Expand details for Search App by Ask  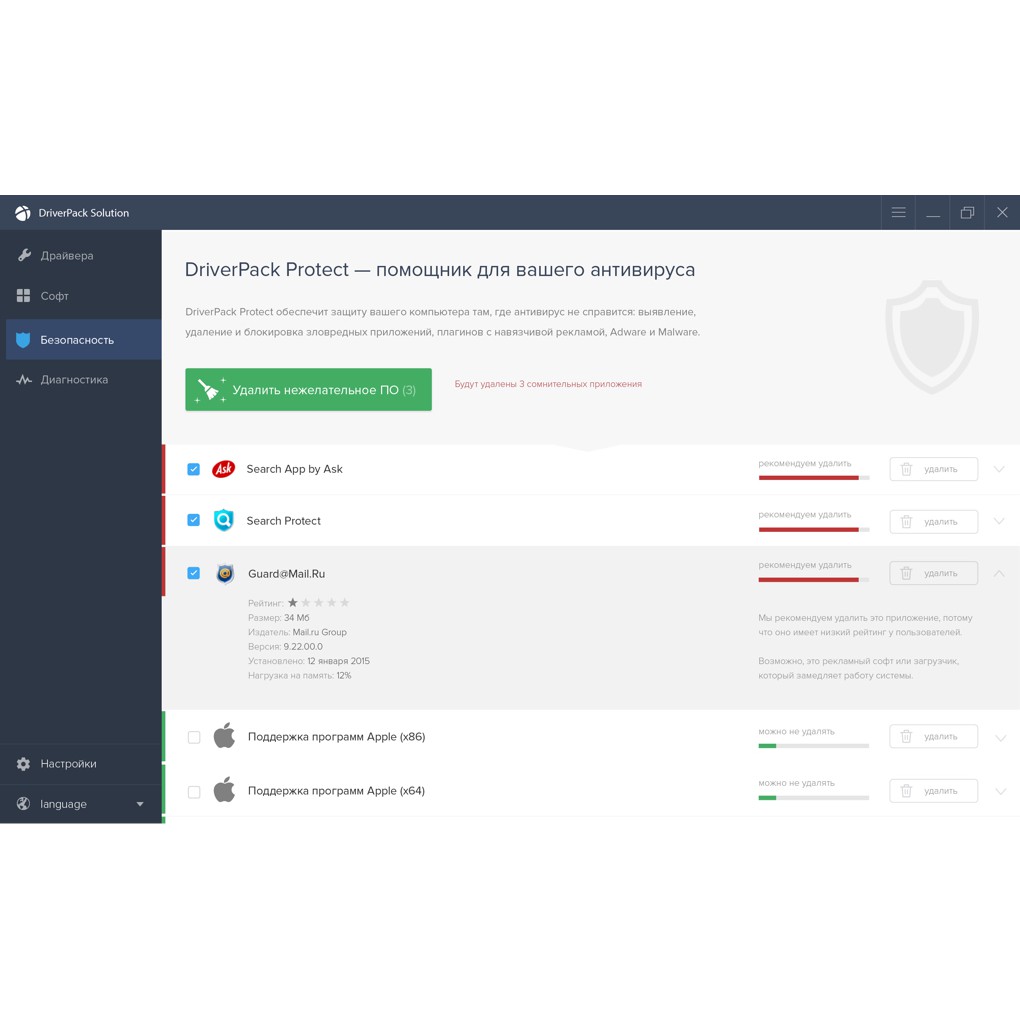(999, 469)
